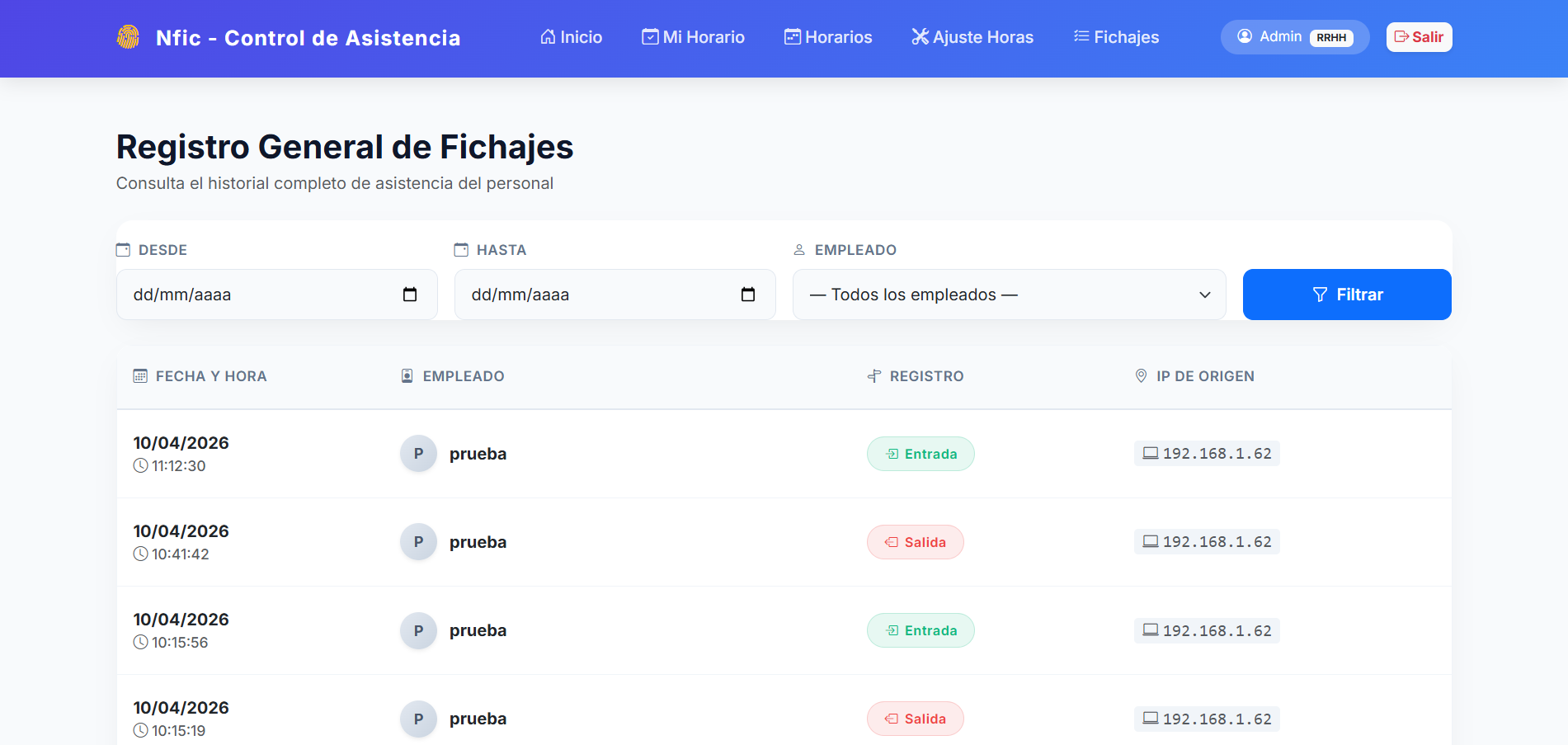1568x745 pixels.
Task: Open the Desde date picker calendar icon
Action: (x=410, y=295)
